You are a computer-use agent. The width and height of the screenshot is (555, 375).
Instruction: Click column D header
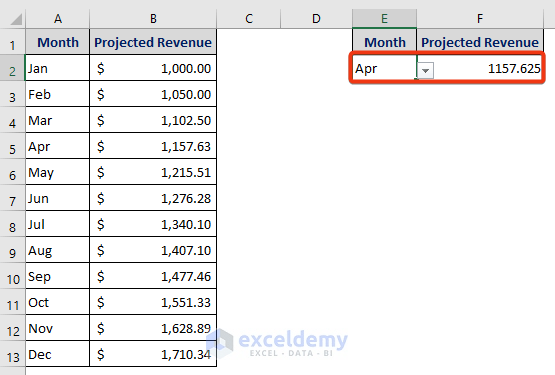click(x=316, y=18)
